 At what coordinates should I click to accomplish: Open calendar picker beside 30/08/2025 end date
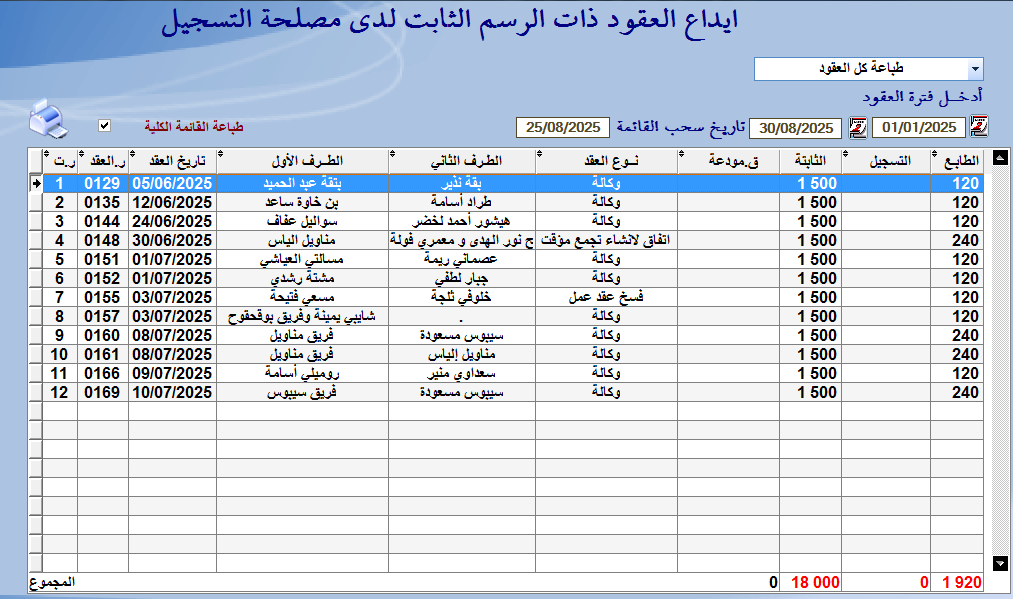[857, 127]
